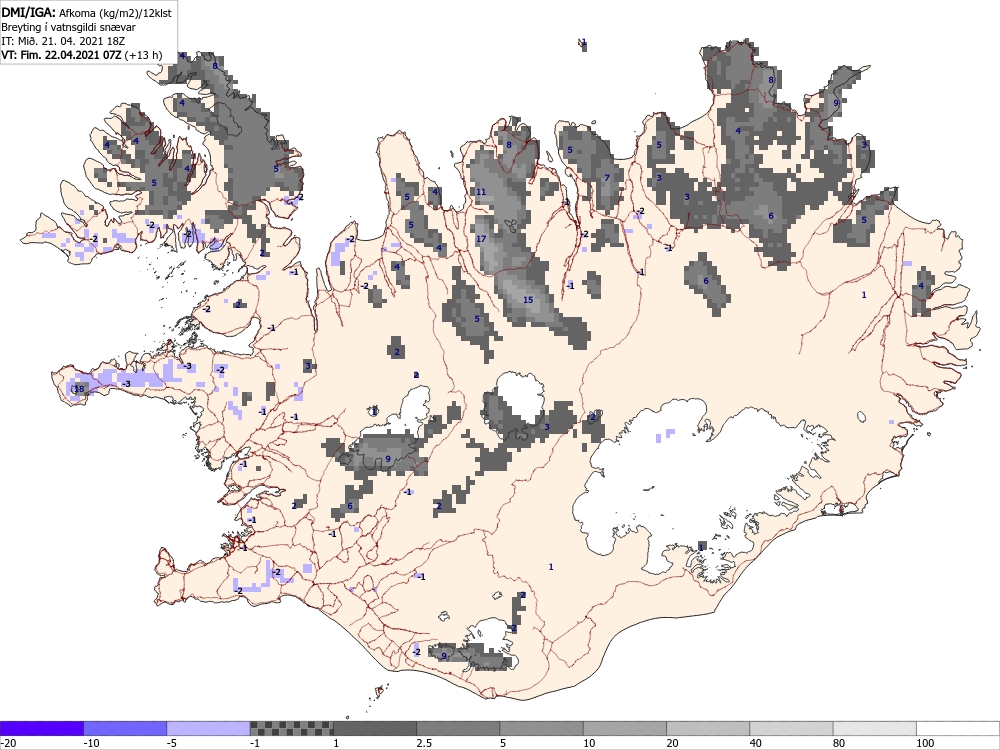Image resolution: width=1000 pixels, height=750 pixels.
Task: Click the '17' snow value on the map
Action: [481, 239]
